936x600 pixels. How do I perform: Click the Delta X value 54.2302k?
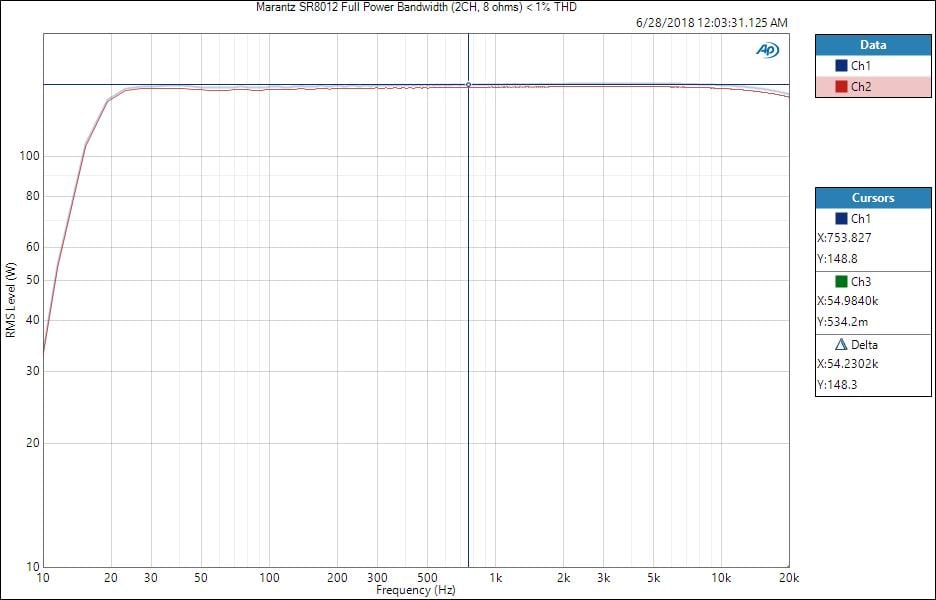click(x=850, y=364)
